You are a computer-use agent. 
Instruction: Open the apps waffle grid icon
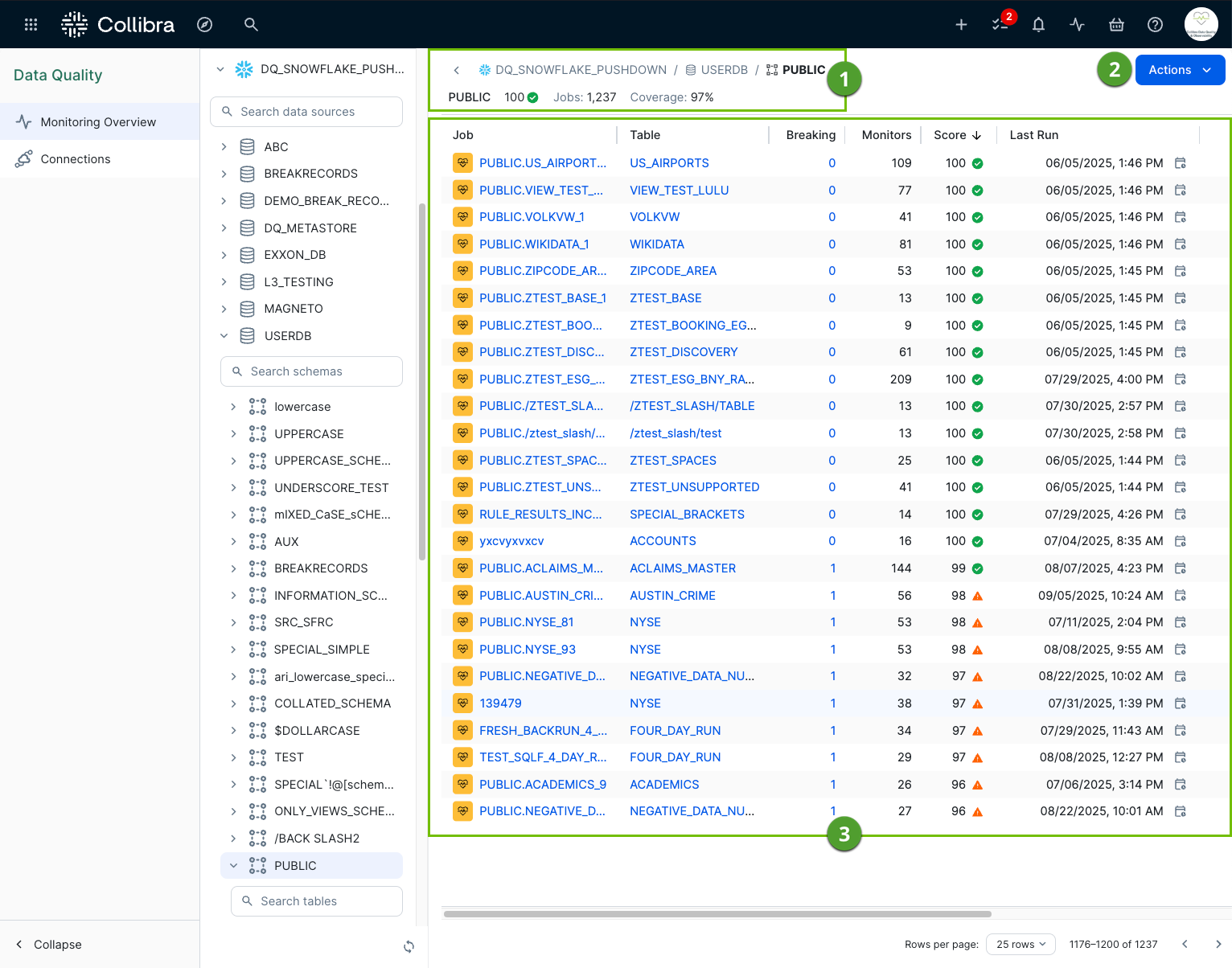tap(30, 24)
